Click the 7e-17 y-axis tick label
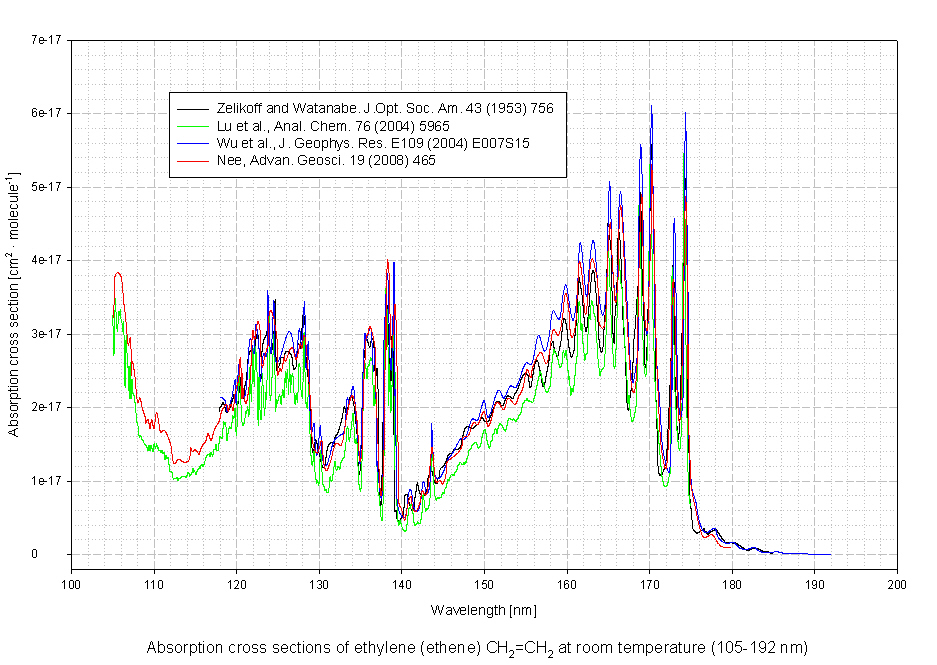The width and height of the screenshot is (937, 665). pyautogui.click(x=47, y=40)
